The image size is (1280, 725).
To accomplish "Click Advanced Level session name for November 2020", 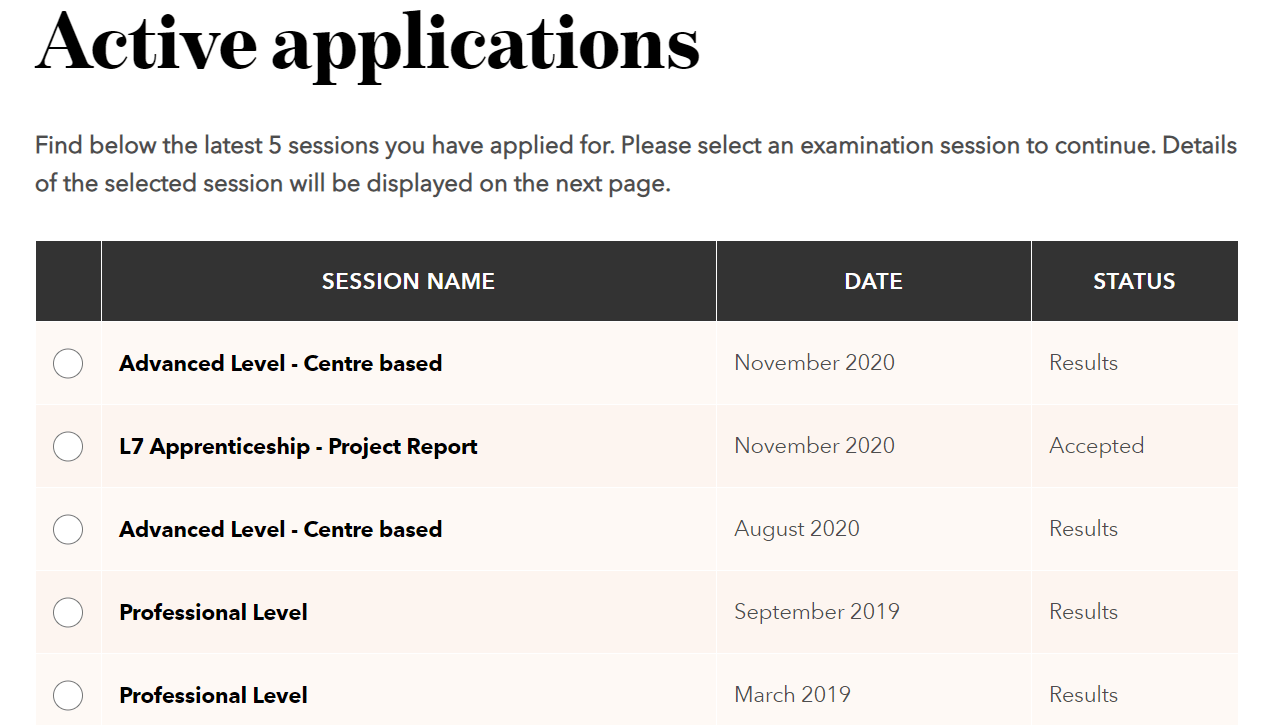I will (x=280, y=363).
